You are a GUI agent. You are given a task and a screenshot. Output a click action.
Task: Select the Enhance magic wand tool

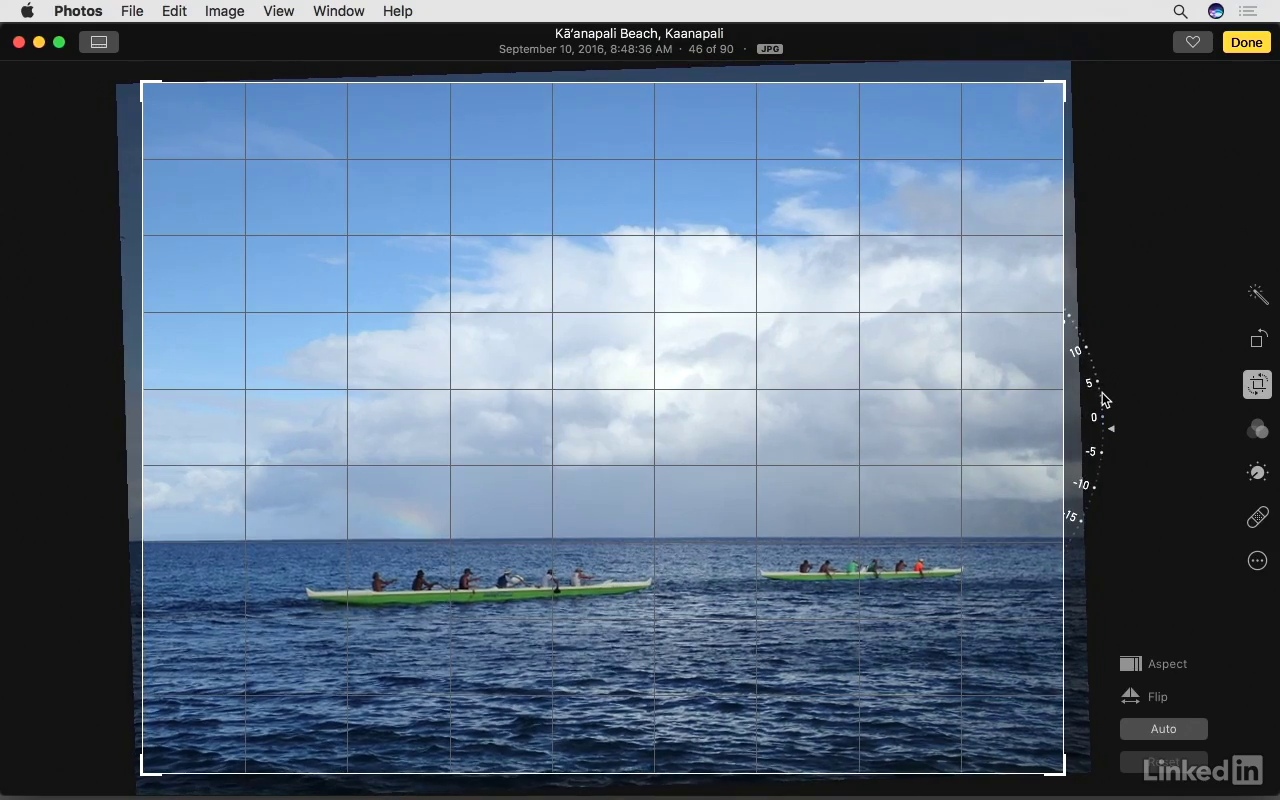[x=1257, y=294]
